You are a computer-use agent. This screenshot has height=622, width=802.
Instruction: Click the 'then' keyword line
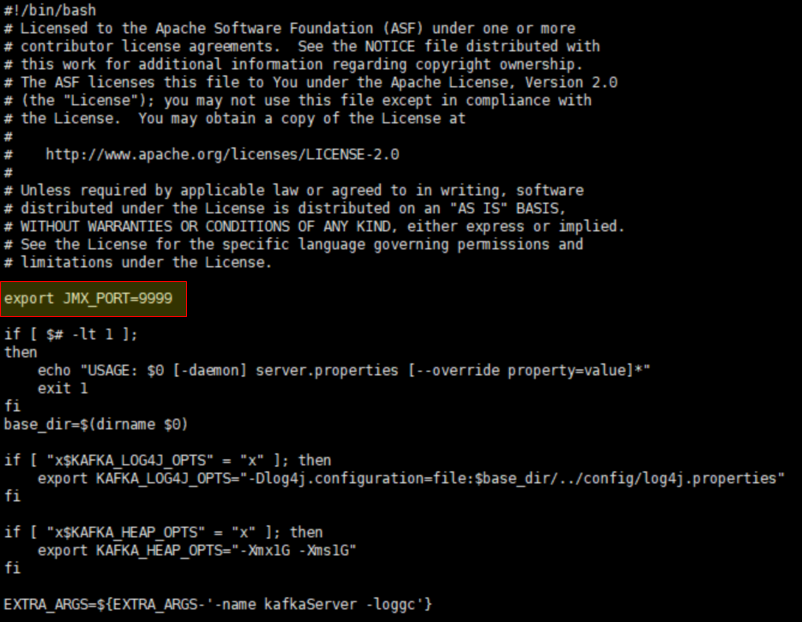tap(20, 352)
